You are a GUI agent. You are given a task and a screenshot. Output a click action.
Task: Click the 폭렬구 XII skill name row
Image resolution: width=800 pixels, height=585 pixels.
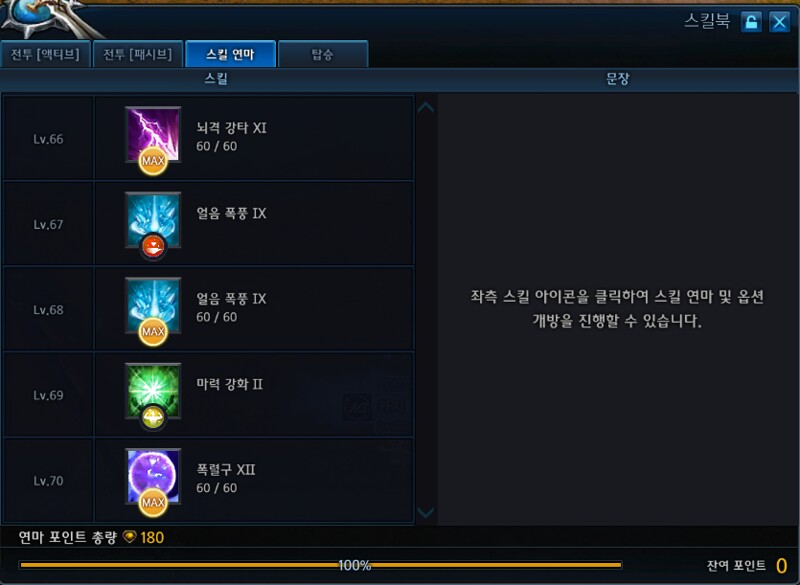pyautogui.click(x=254, y=480)
